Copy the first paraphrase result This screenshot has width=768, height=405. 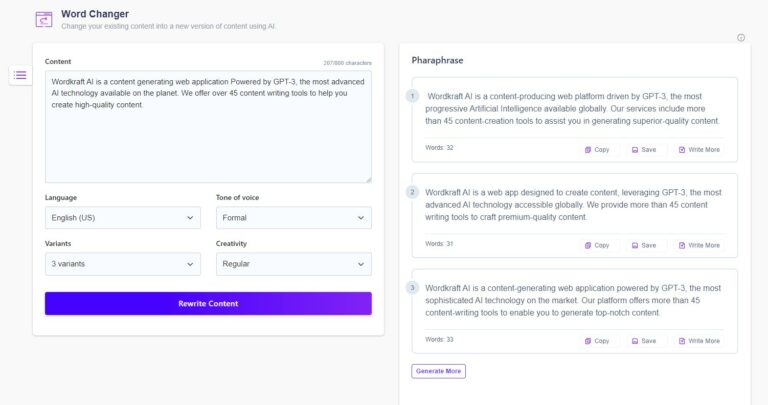pos(597,149)
